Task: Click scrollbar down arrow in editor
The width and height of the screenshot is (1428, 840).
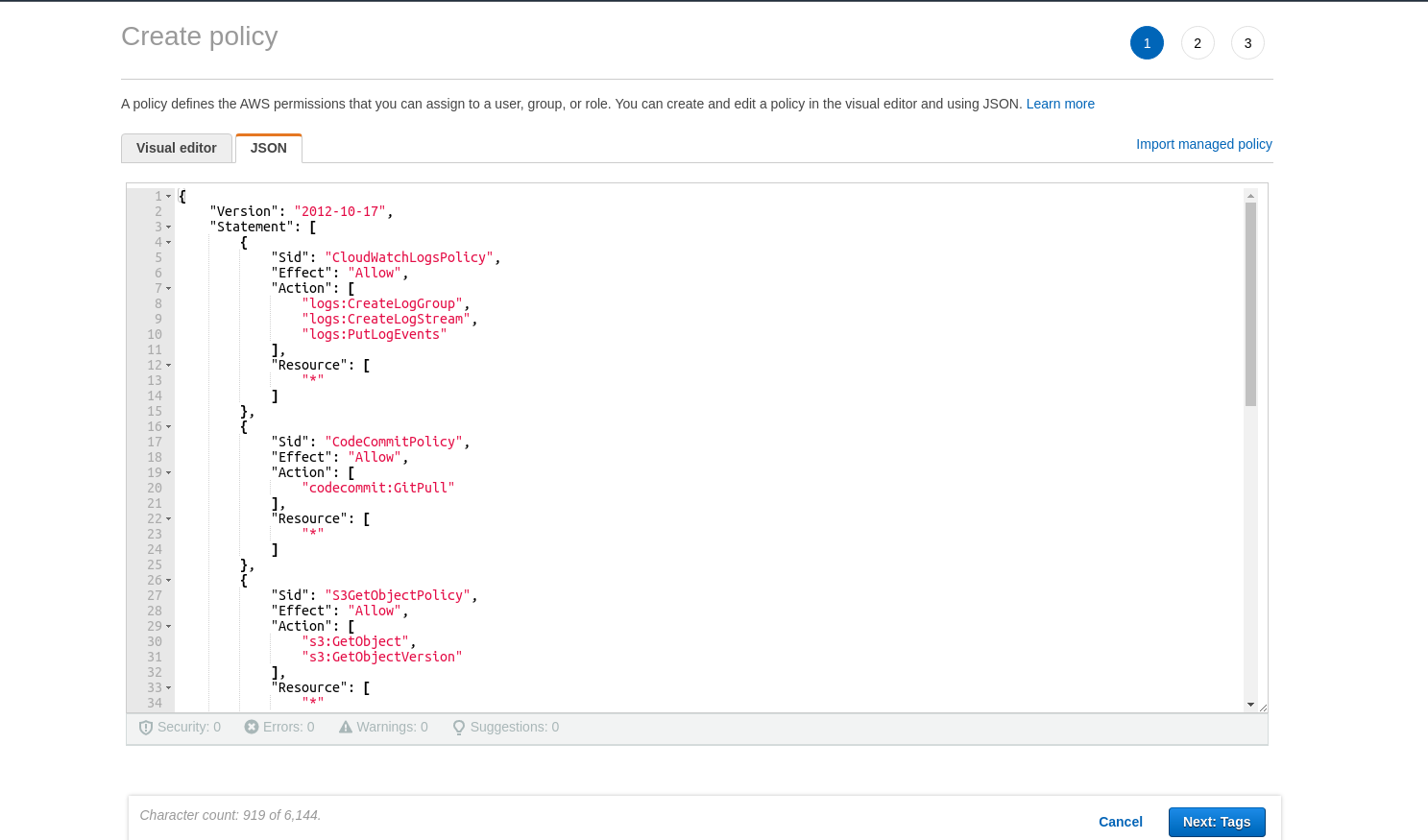Action: click(1250, 704)
